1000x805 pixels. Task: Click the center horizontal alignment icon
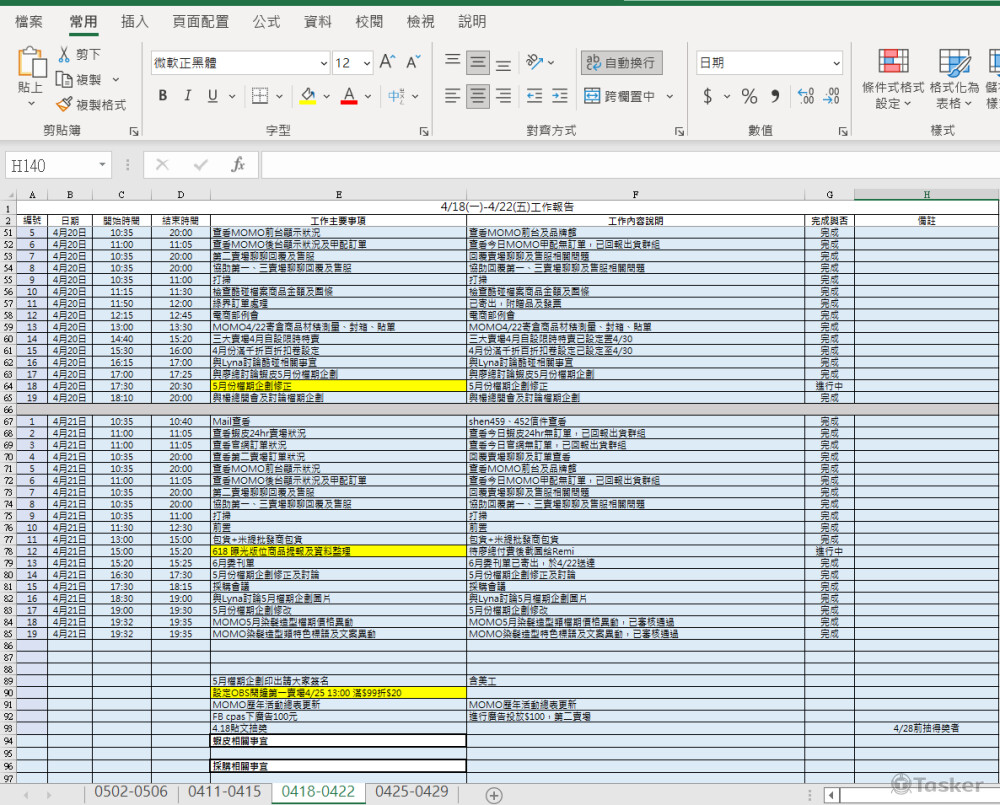[x=478, y=96]
